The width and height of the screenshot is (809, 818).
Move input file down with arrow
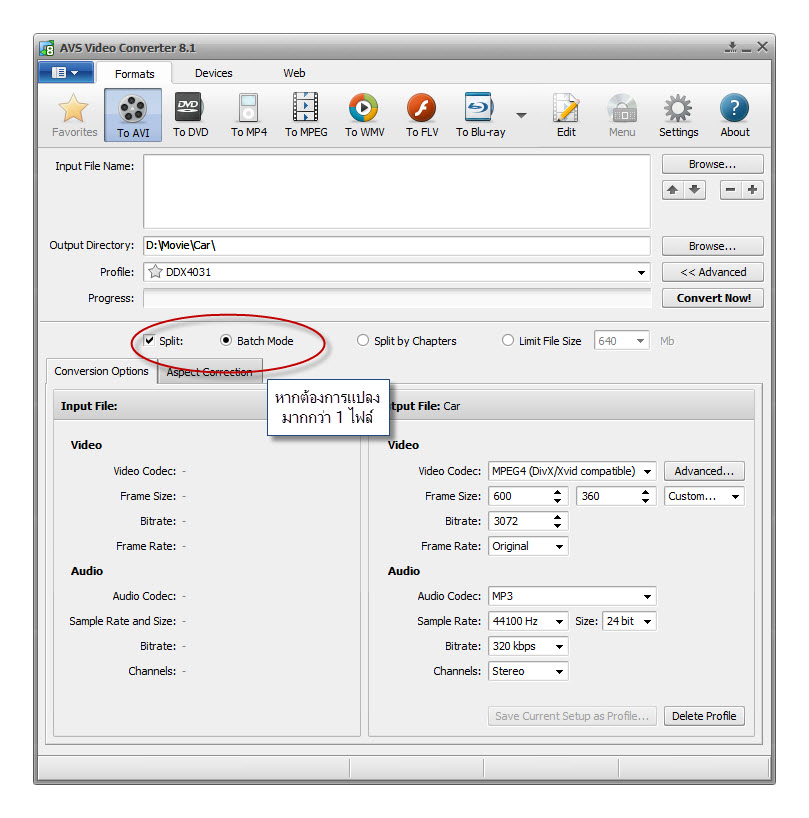click(694, 190)
